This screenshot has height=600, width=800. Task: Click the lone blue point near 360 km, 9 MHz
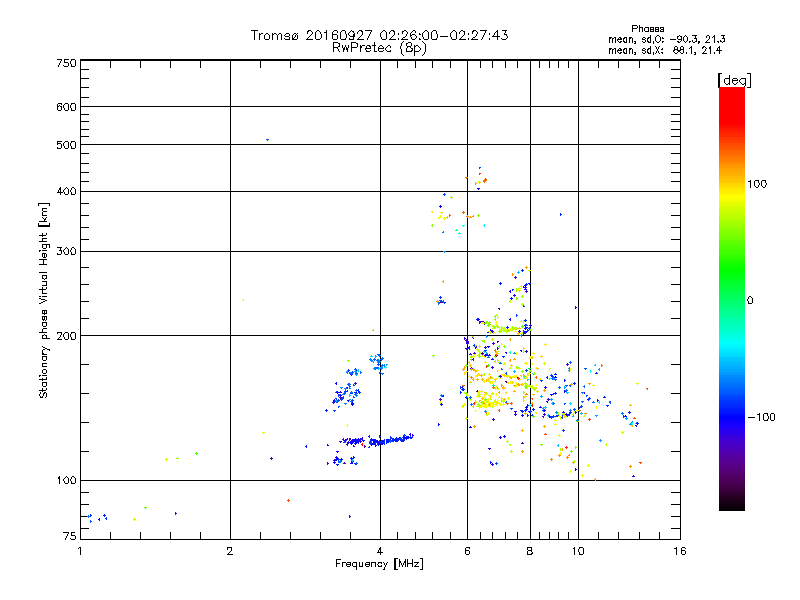561,215
